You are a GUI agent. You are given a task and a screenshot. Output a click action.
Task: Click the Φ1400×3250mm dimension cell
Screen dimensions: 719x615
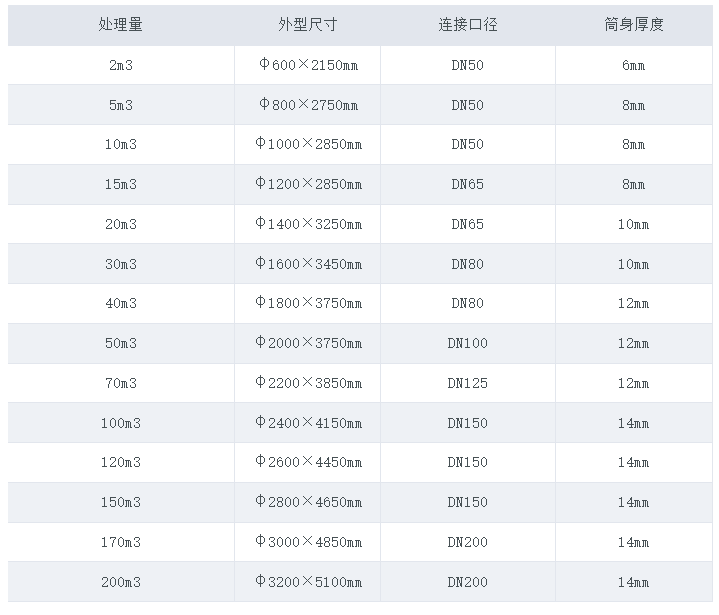point(307,224)
